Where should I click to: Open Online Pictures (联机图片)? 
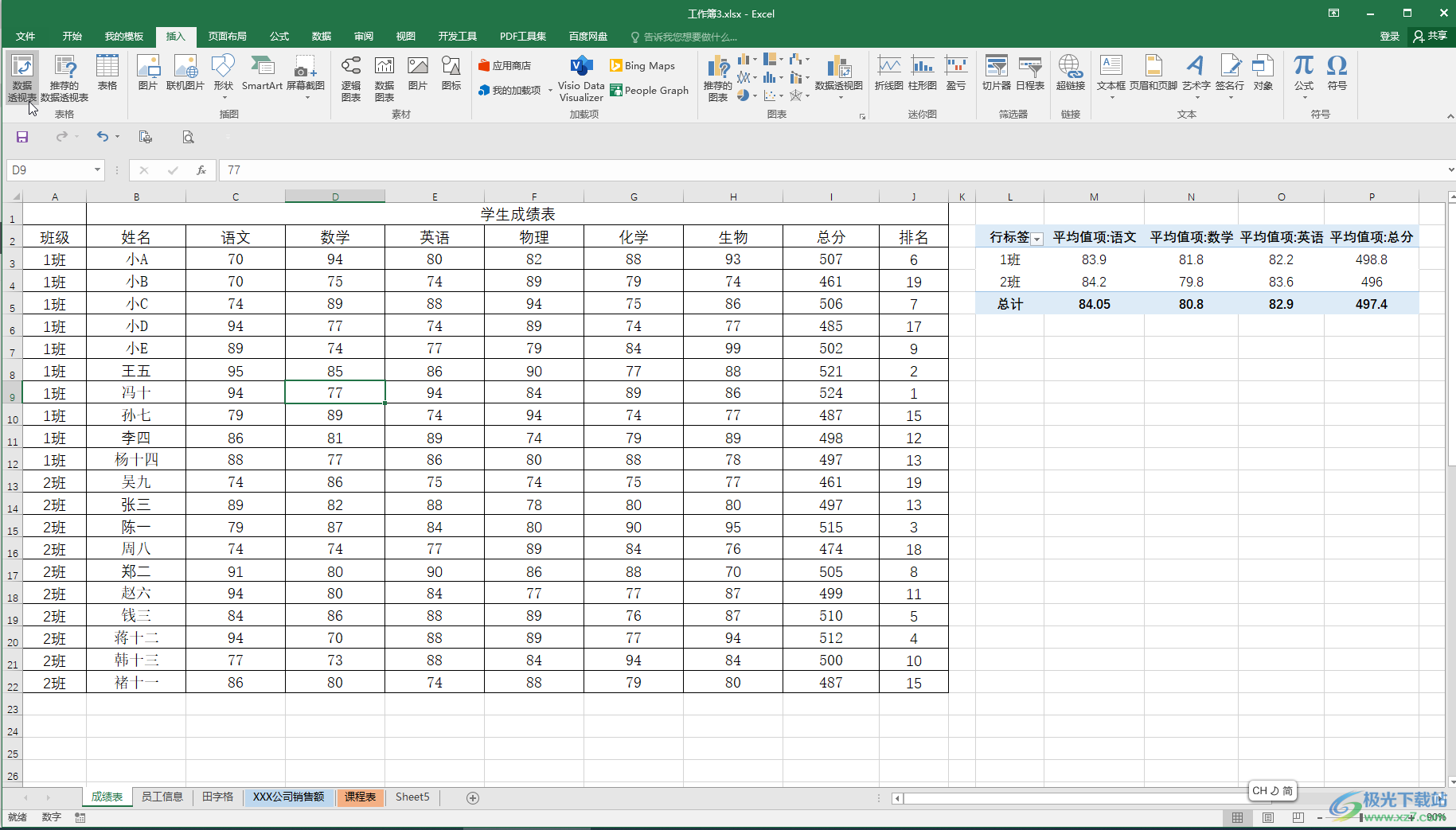(x=185, y=72)
